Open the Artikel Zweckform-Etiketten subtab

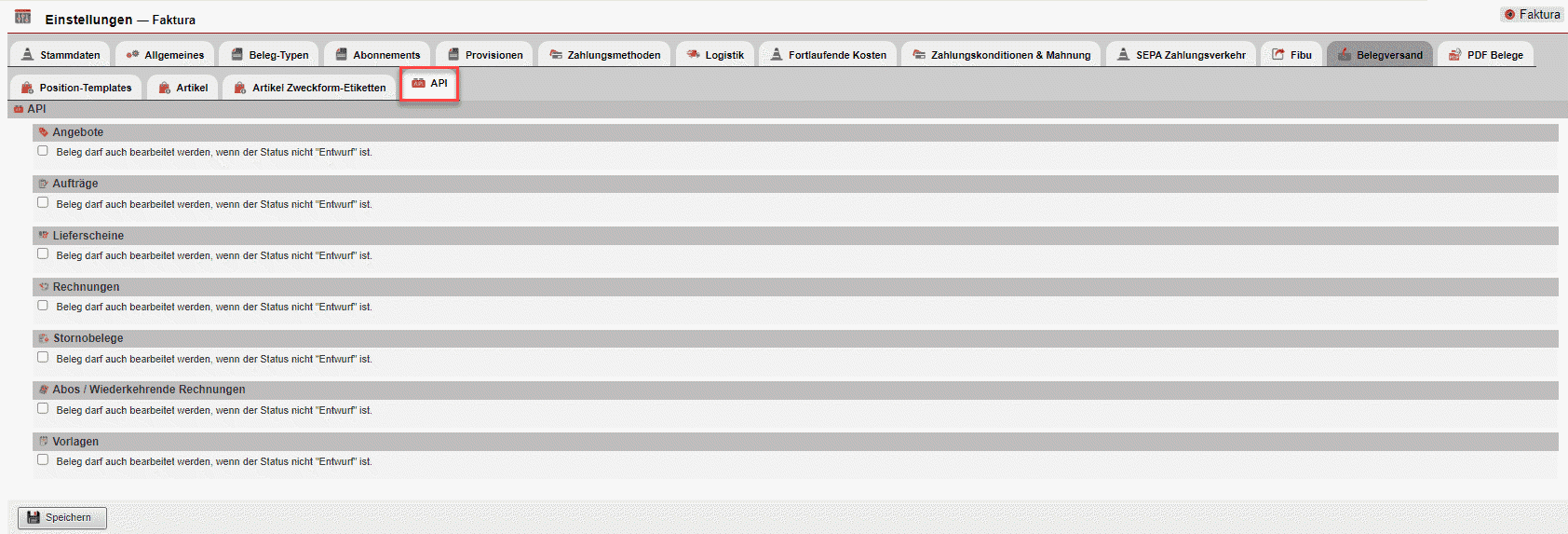(x=309, y=88)
